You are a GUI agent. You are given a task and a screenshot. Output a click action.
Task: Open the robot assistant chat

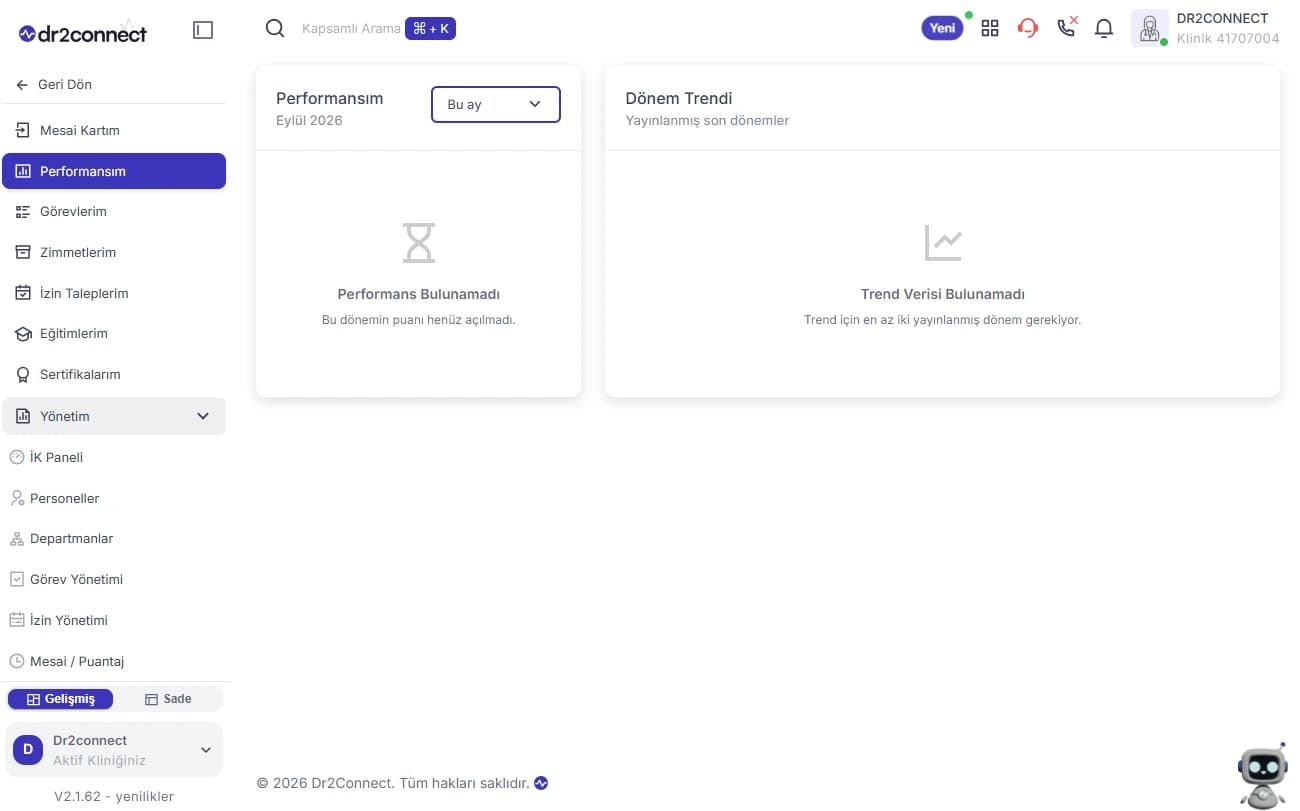click(1262, 776)
